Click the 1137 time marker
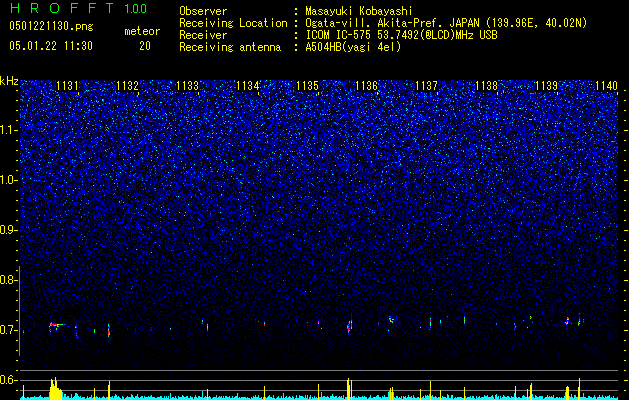The width and height of the screenshot is (629, 400). [426, 86]
